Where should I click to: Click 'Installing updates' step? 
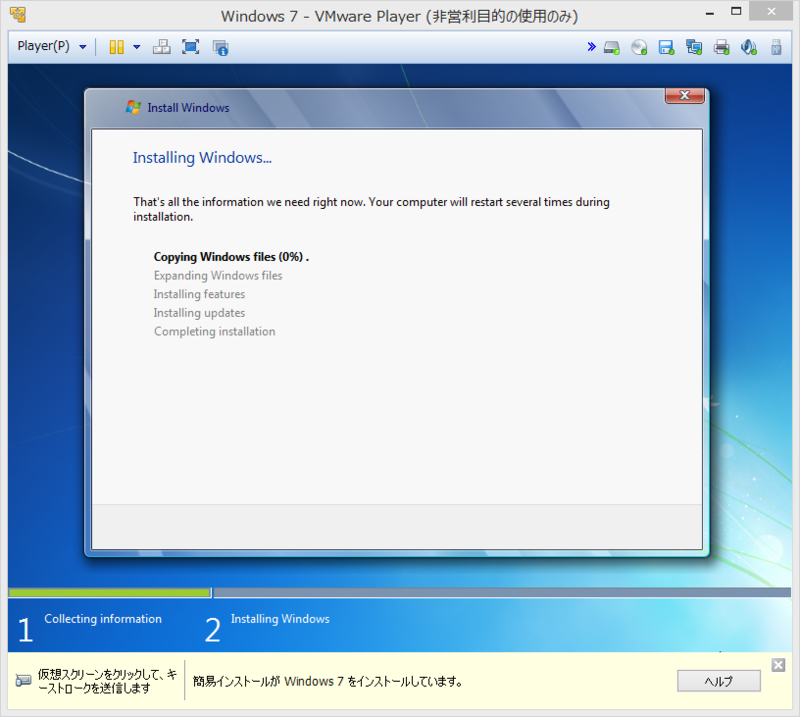click(199, 313)
